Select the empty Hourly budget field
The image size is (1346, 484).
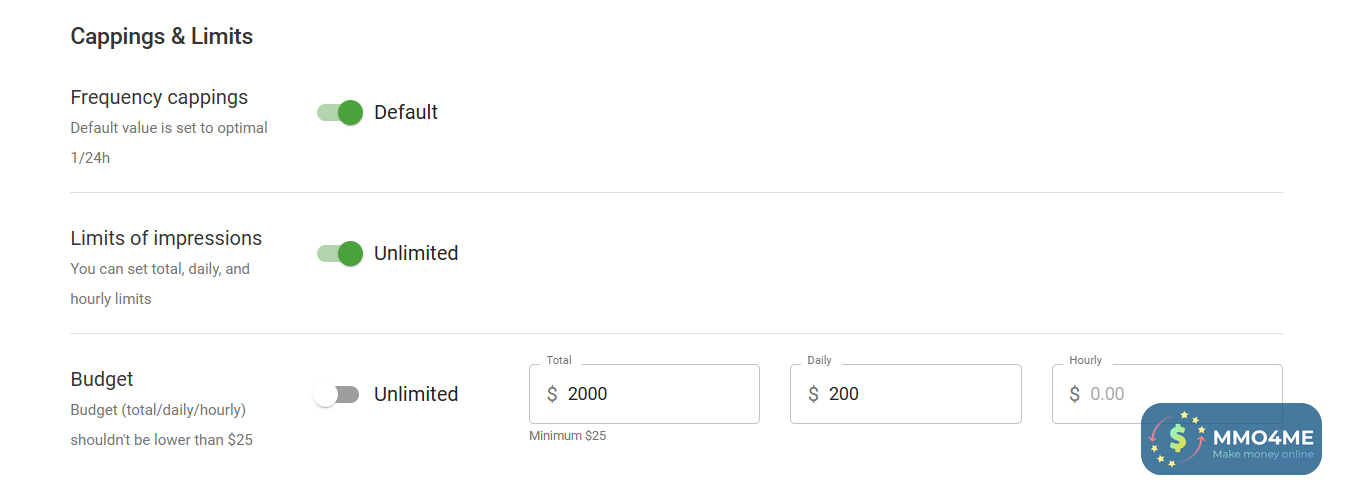1100,394
